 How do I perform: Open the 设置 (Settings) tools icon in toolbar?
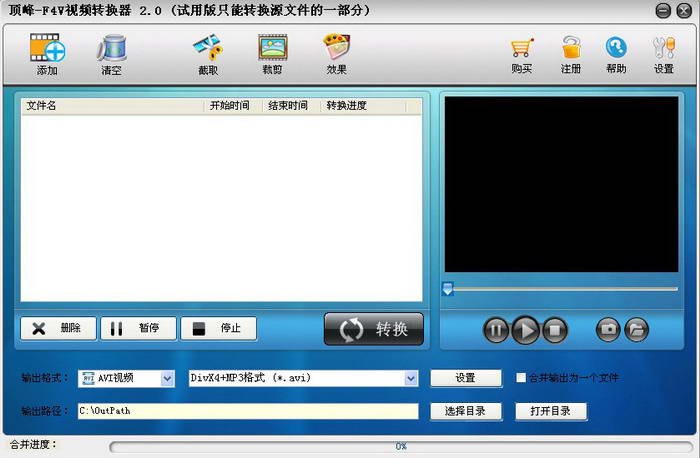[x=664, y=55]
